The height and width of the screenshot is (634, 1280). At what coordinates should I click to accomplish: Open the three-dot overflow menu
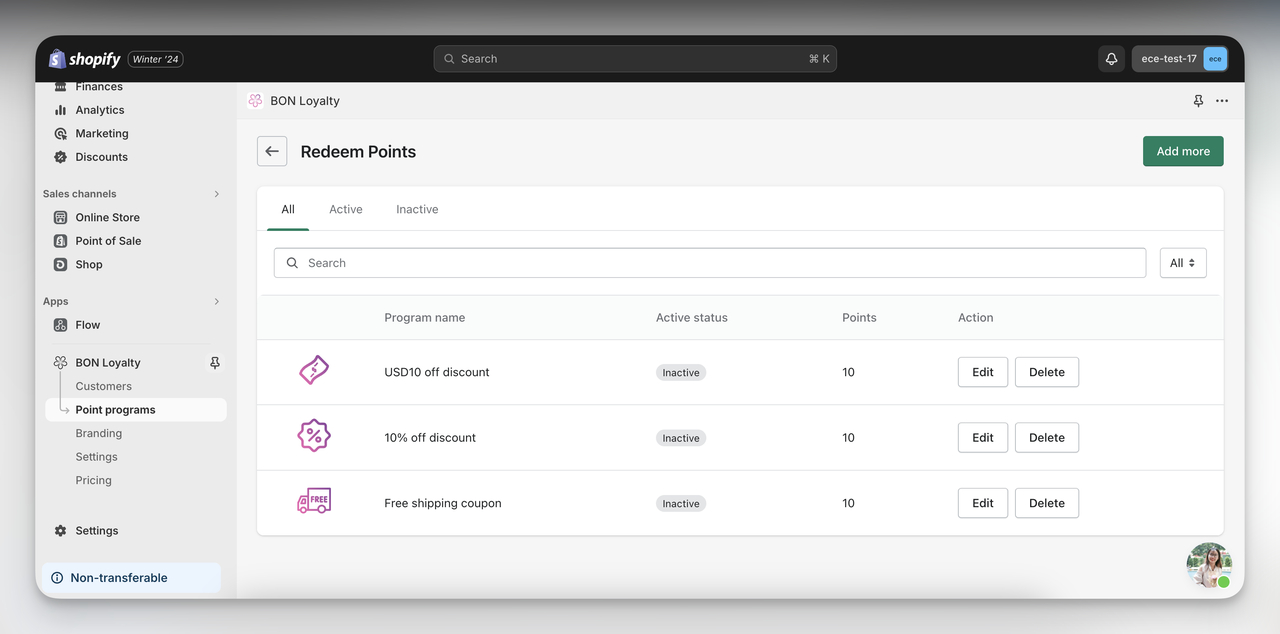click(x=1221, y=100)
